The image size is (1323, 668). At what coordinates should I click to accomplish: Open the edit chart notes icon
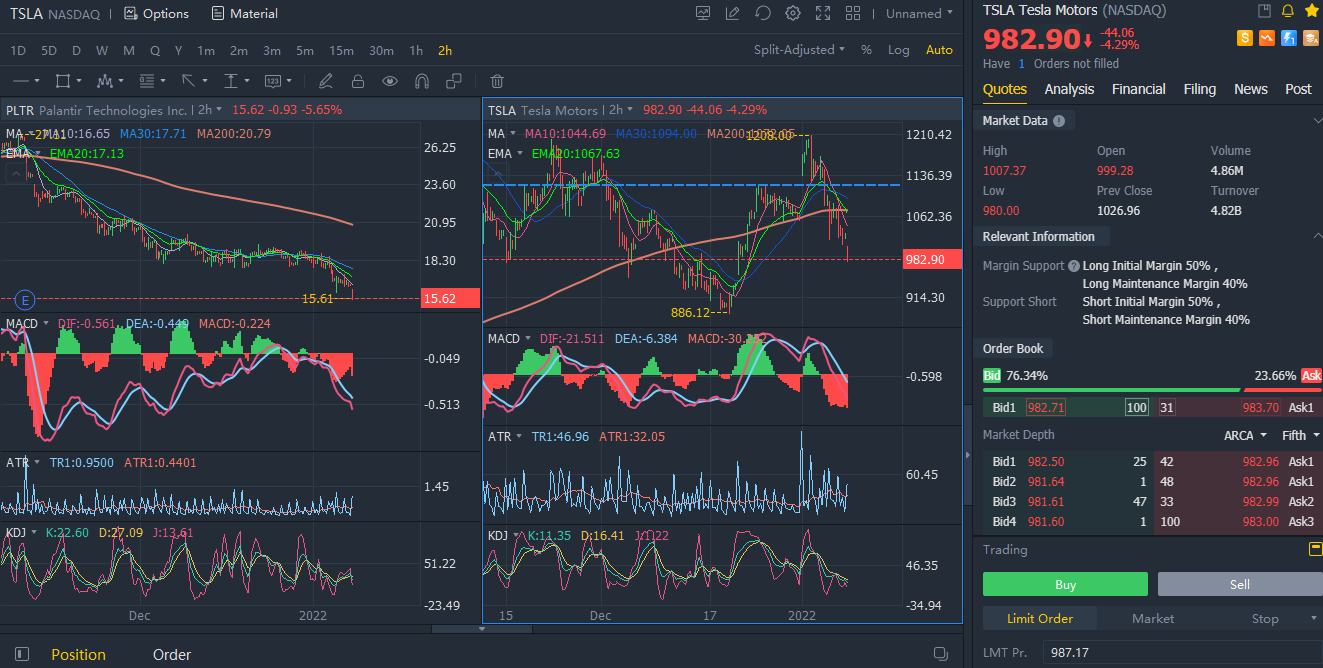pos(733,13)
